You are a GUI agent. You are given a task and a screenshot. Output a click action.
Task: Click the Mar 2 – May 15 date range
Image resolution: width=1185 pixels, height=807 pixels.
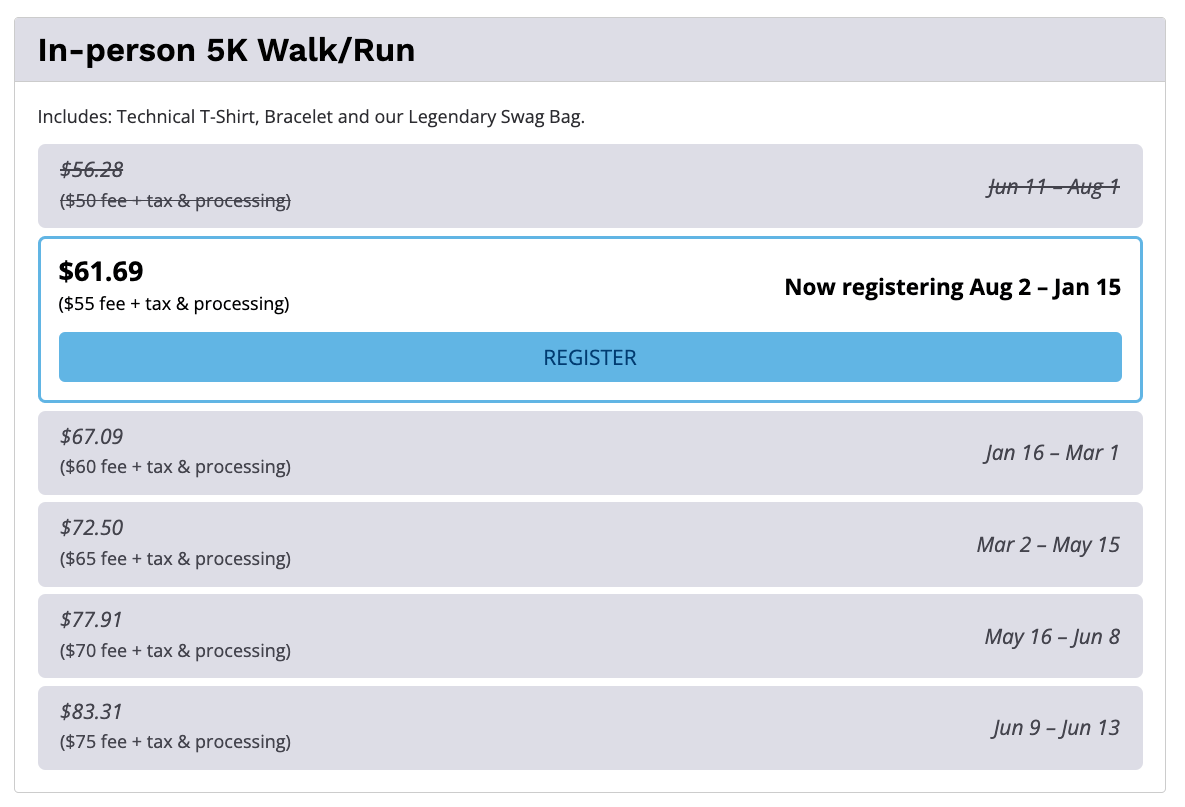(x=1048, y=545)
